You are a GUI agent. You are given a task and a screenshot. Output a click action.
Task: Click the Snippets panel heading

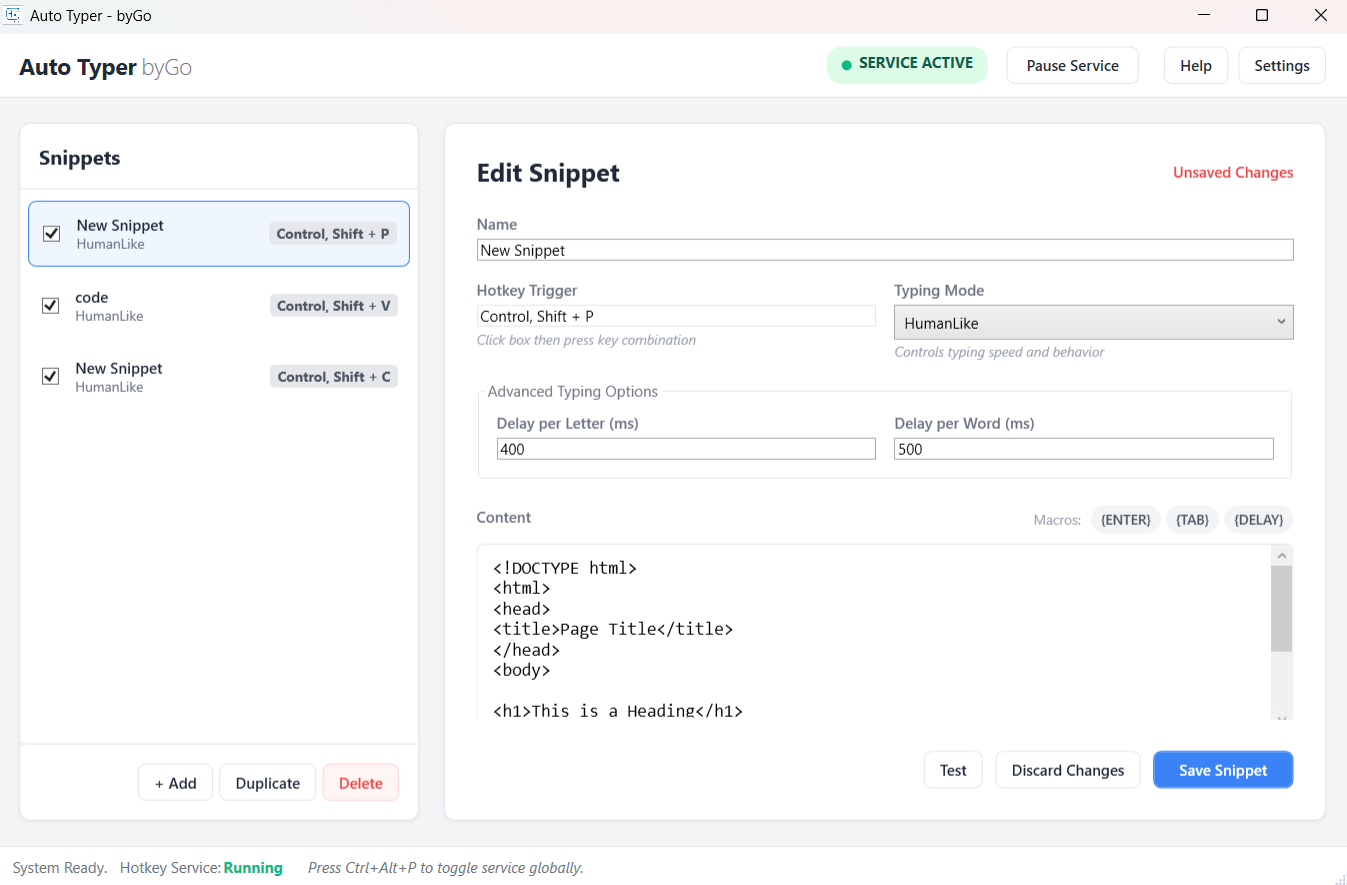(80, 158)
